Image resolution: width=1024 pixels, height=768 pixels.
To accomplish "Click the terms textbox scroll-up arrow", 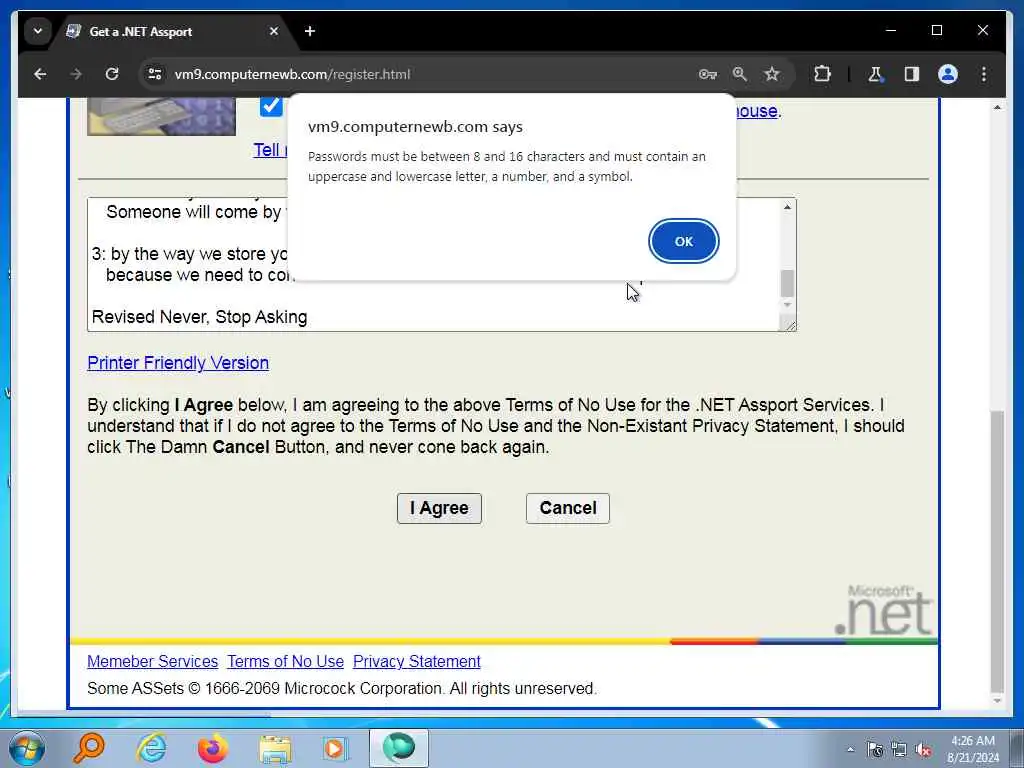I will 788,207.
